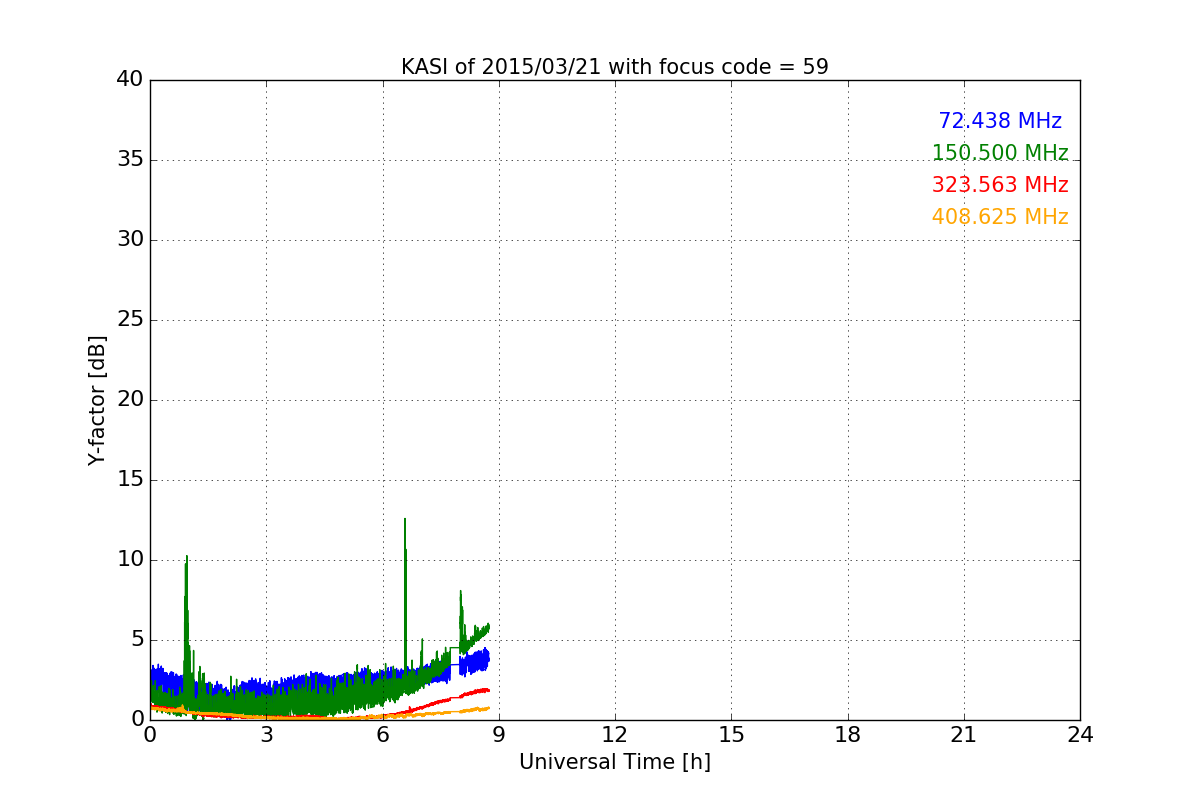
Task: Click the x-axis tick label 9
Action: coord(499,734)
